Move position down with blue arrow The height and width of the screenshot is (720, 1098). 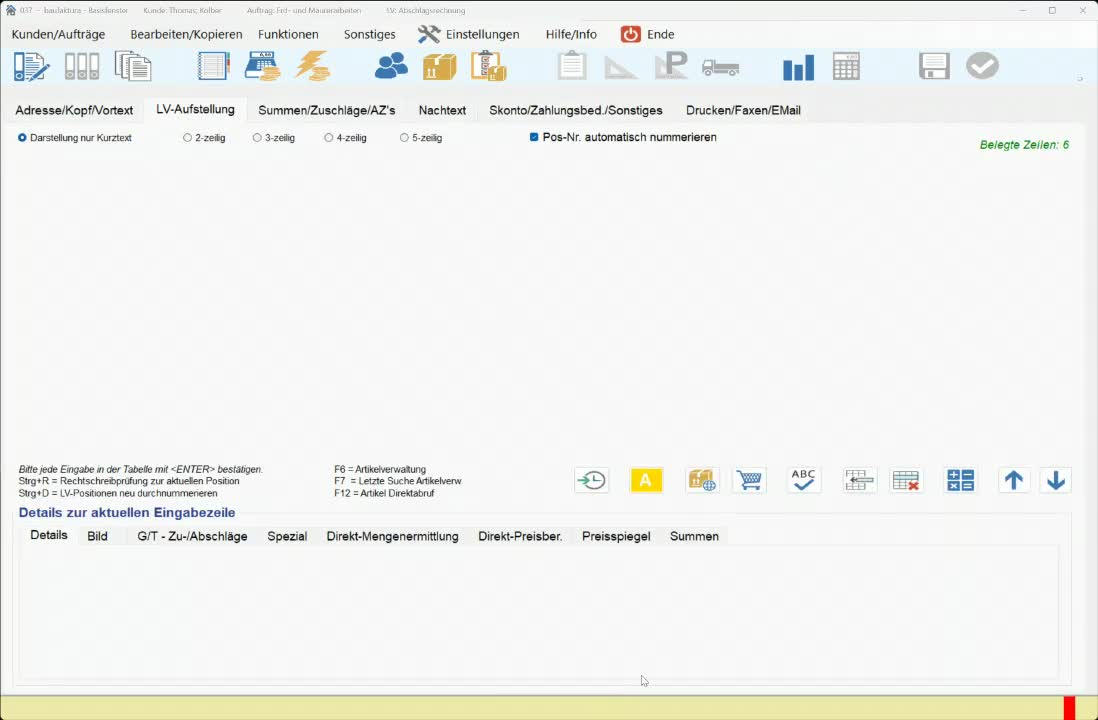1055,480
